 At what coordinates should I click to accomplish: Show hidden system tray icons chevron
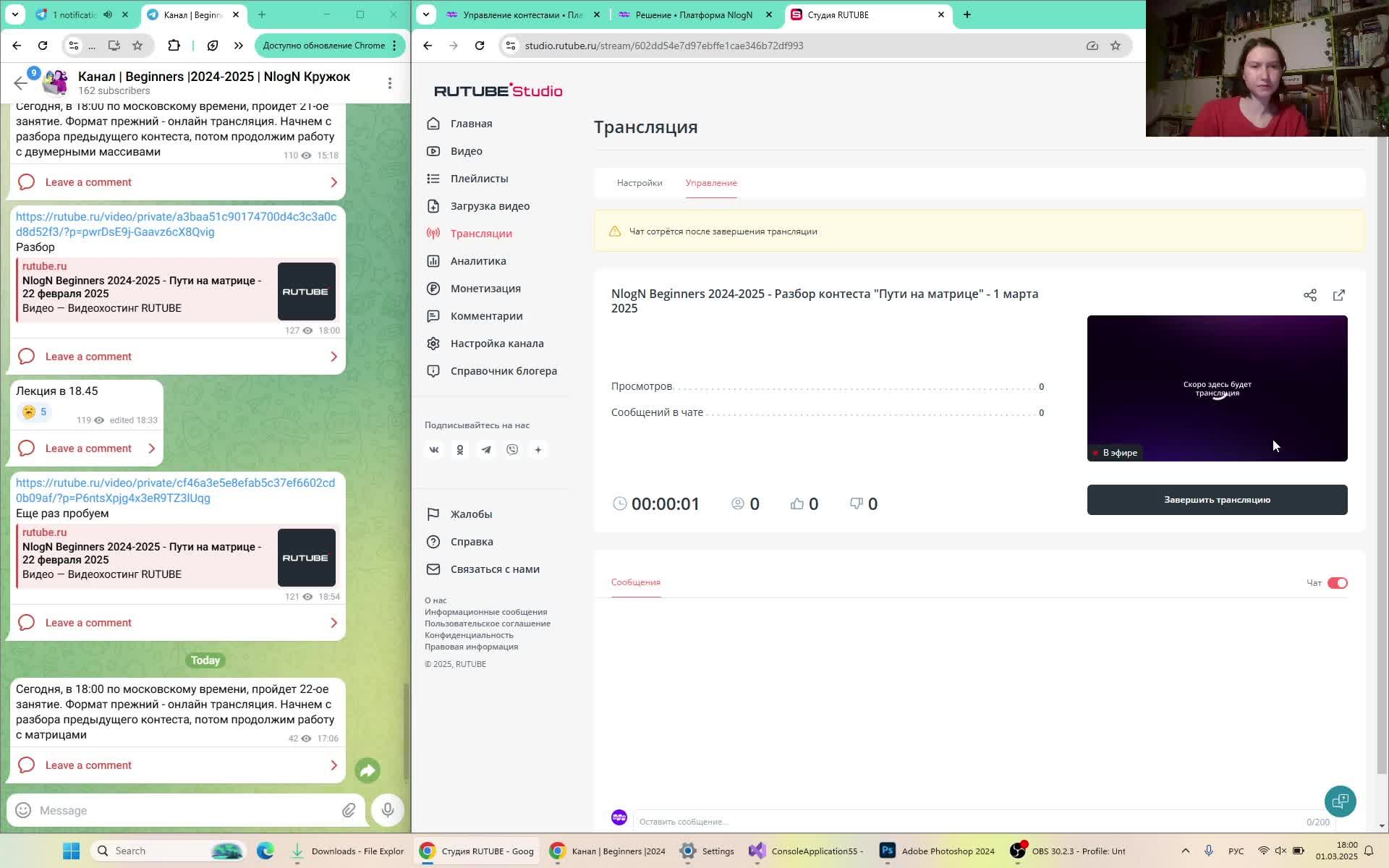click(1185, 851)
